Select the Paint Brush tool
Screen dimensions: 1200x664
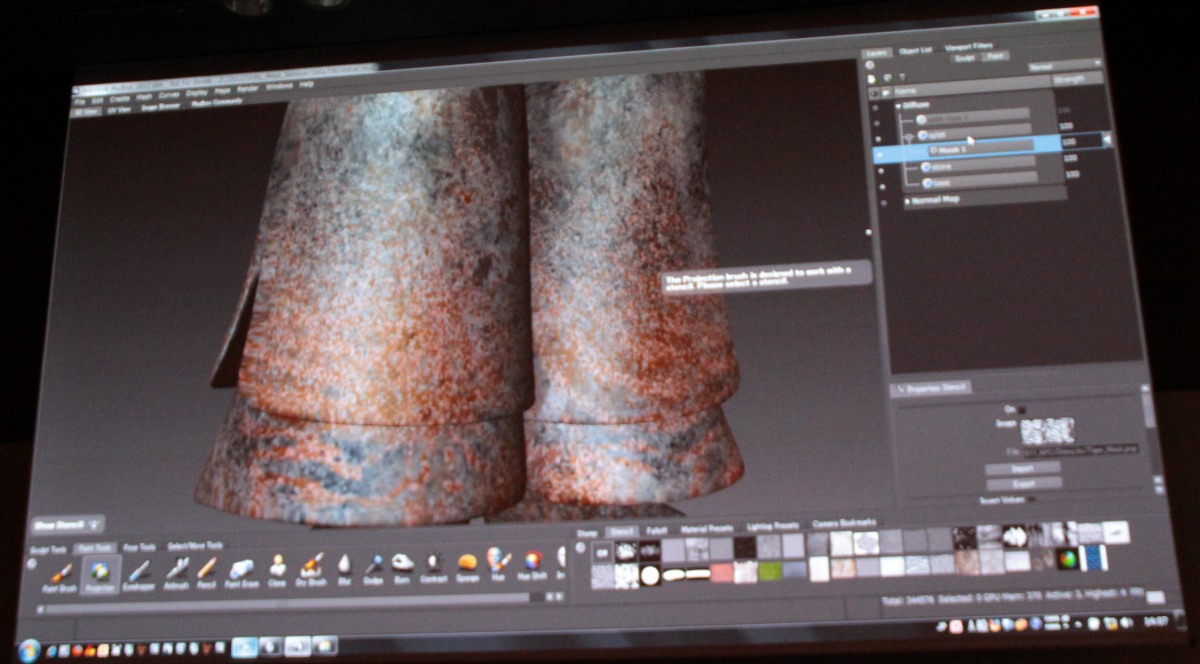point(60,575)
